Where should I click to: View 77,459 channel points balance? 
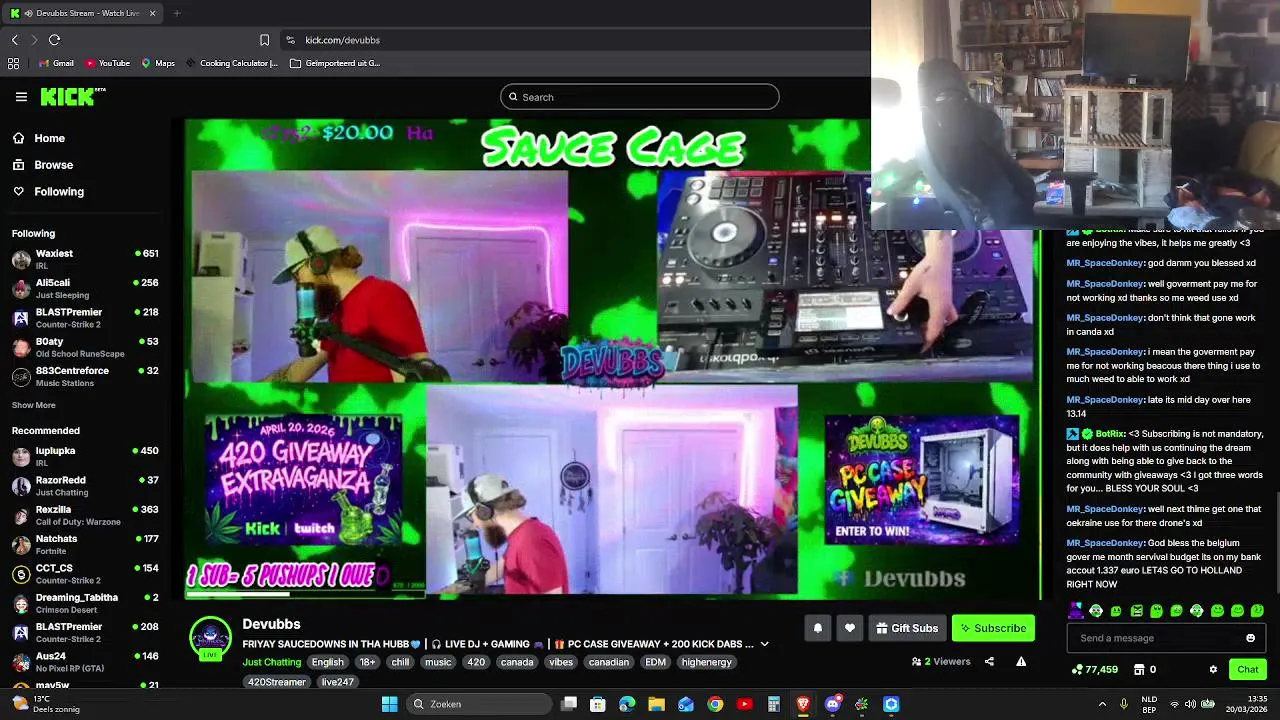1094,670
